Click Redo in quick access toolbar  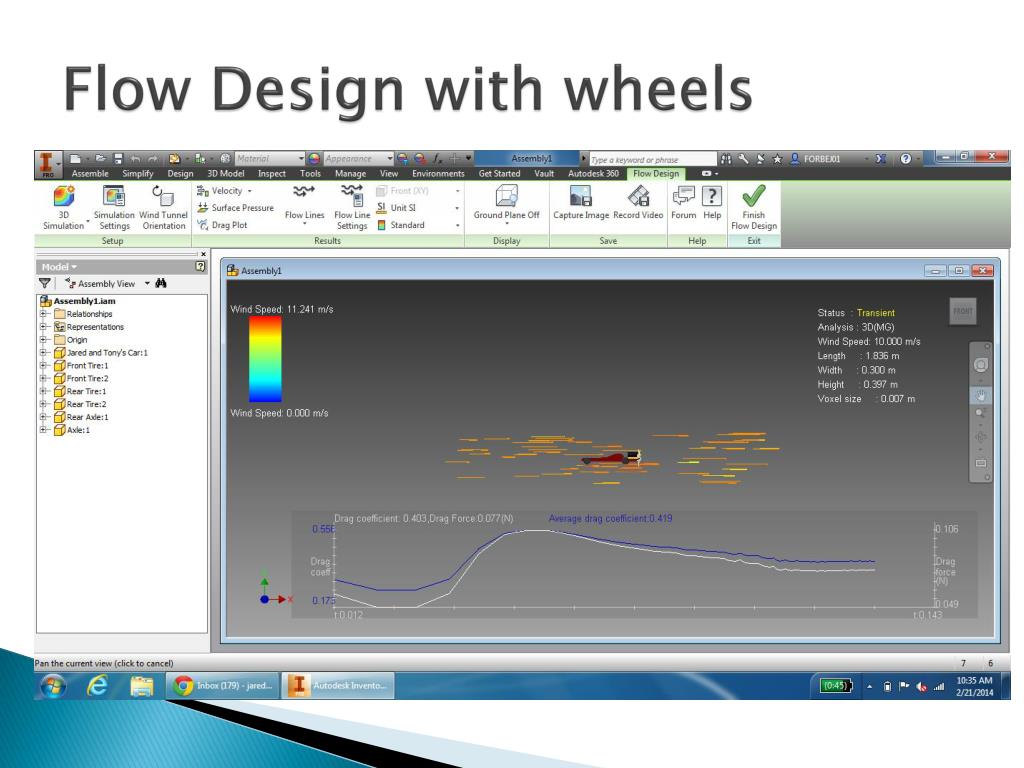(153, 159)
